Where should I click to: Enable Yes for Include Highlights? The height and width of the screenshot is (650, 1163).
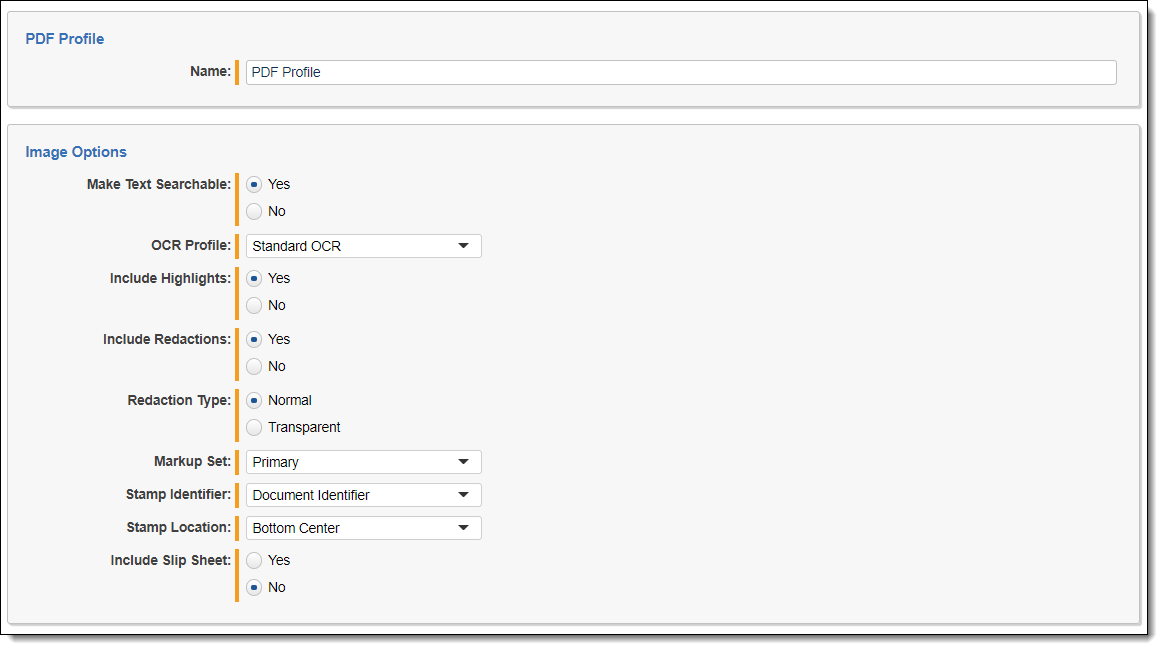point(254,278)
